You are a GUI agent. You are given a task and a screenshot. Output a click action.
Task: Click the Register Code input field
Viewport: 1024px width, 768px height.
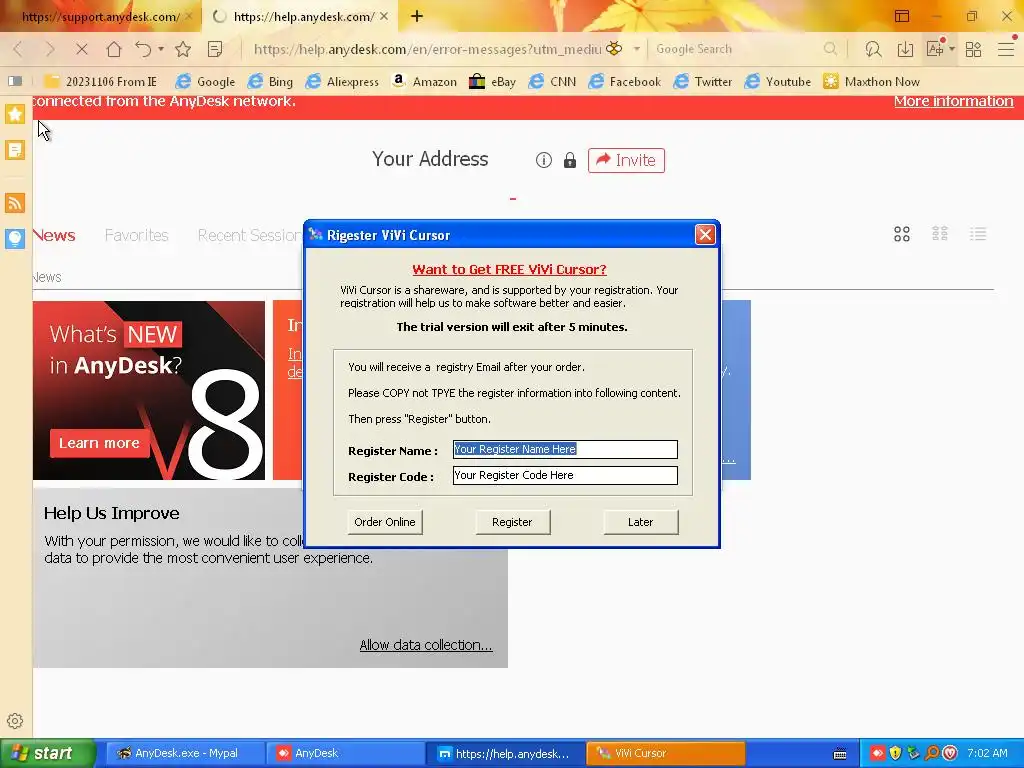566,475
